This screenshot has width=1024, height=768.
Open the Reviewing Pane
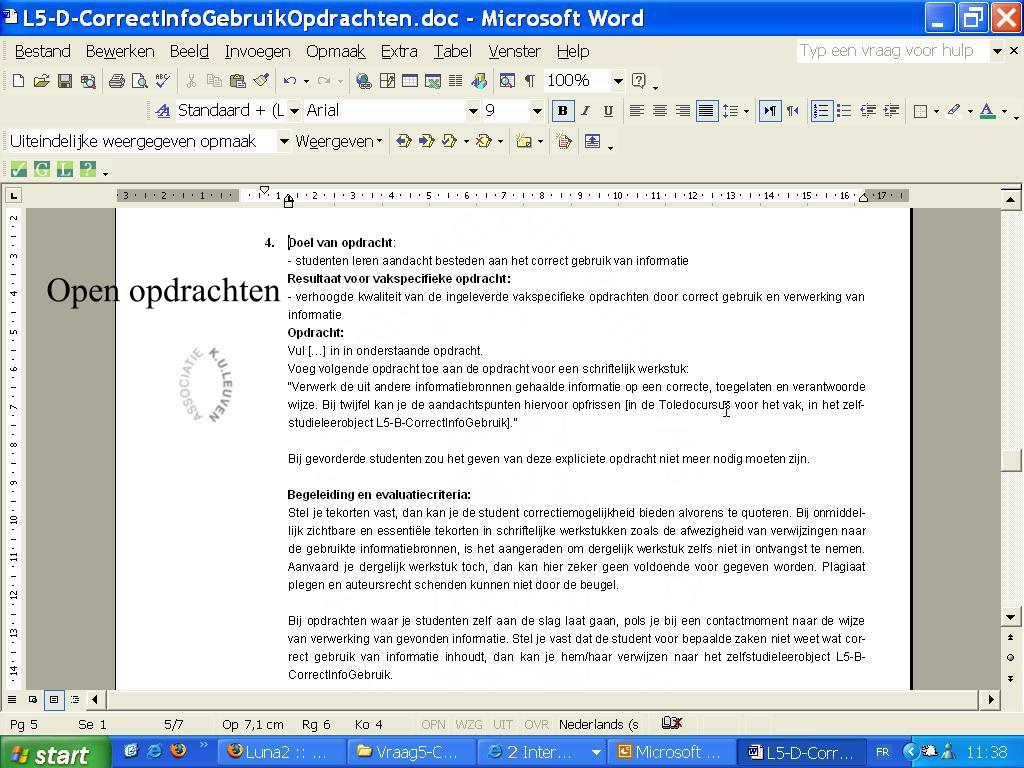tap(592, 141)
